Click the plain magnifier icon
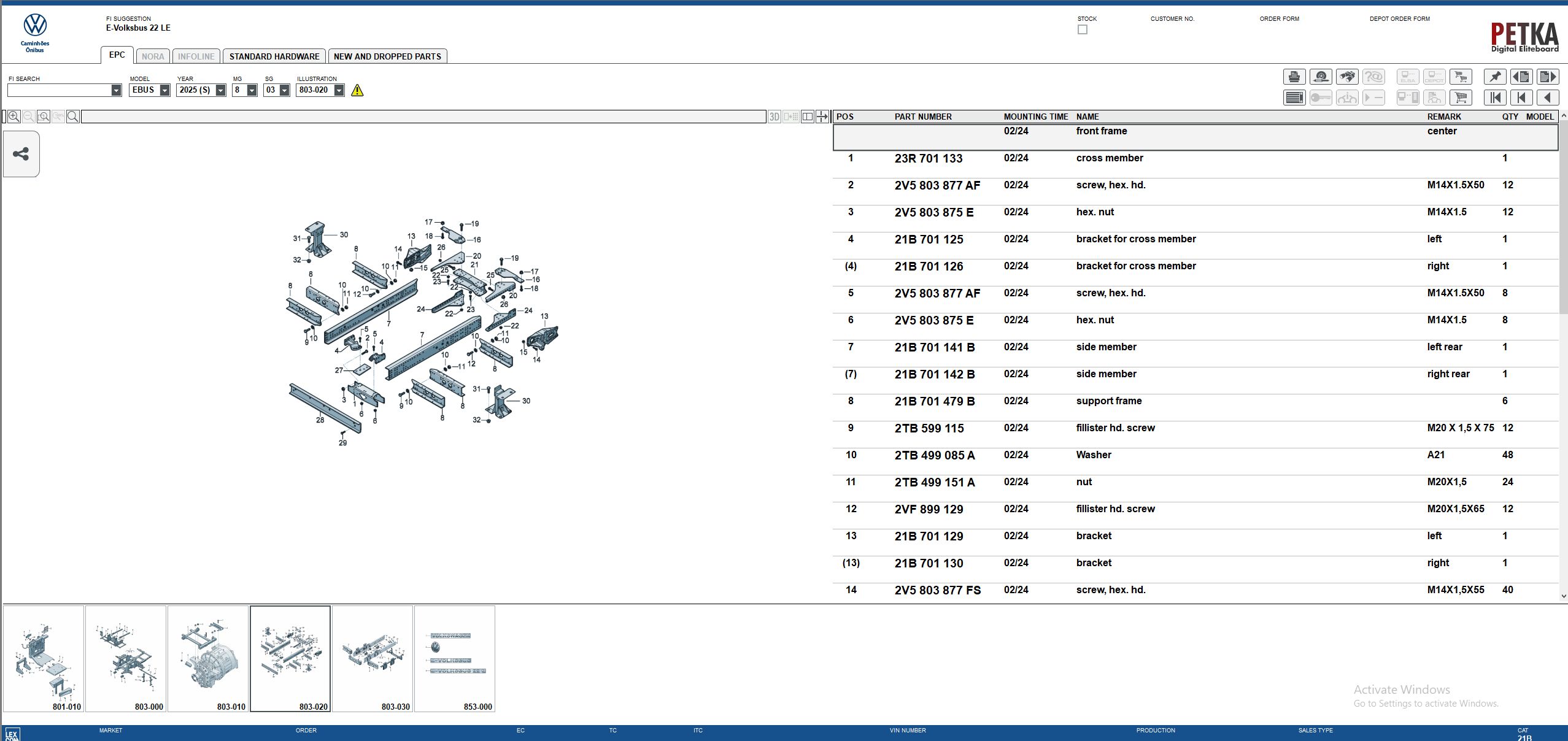This screenshot has width=1568, height=741. click(x=72, y=117)
